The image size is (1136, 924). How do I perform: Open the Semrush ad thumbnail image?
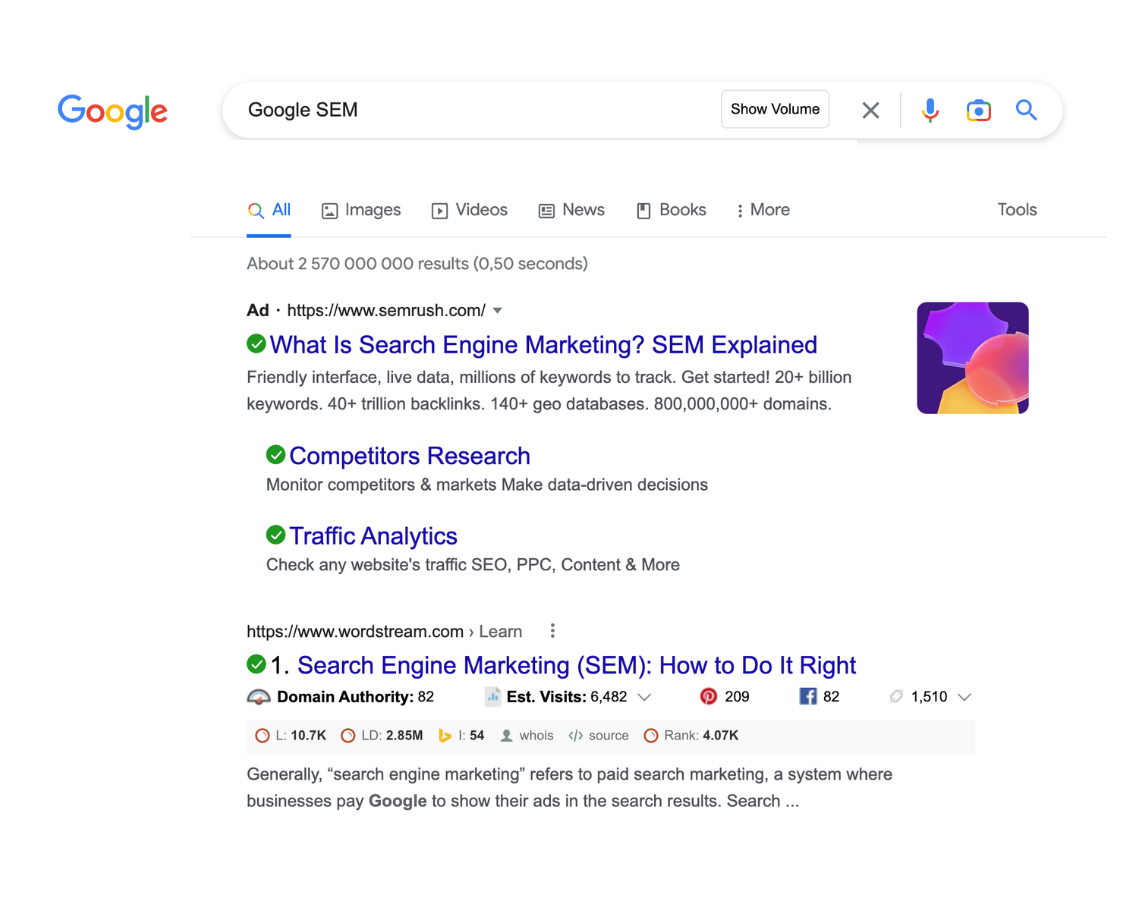pyautogui.click(x=972, y=358)
